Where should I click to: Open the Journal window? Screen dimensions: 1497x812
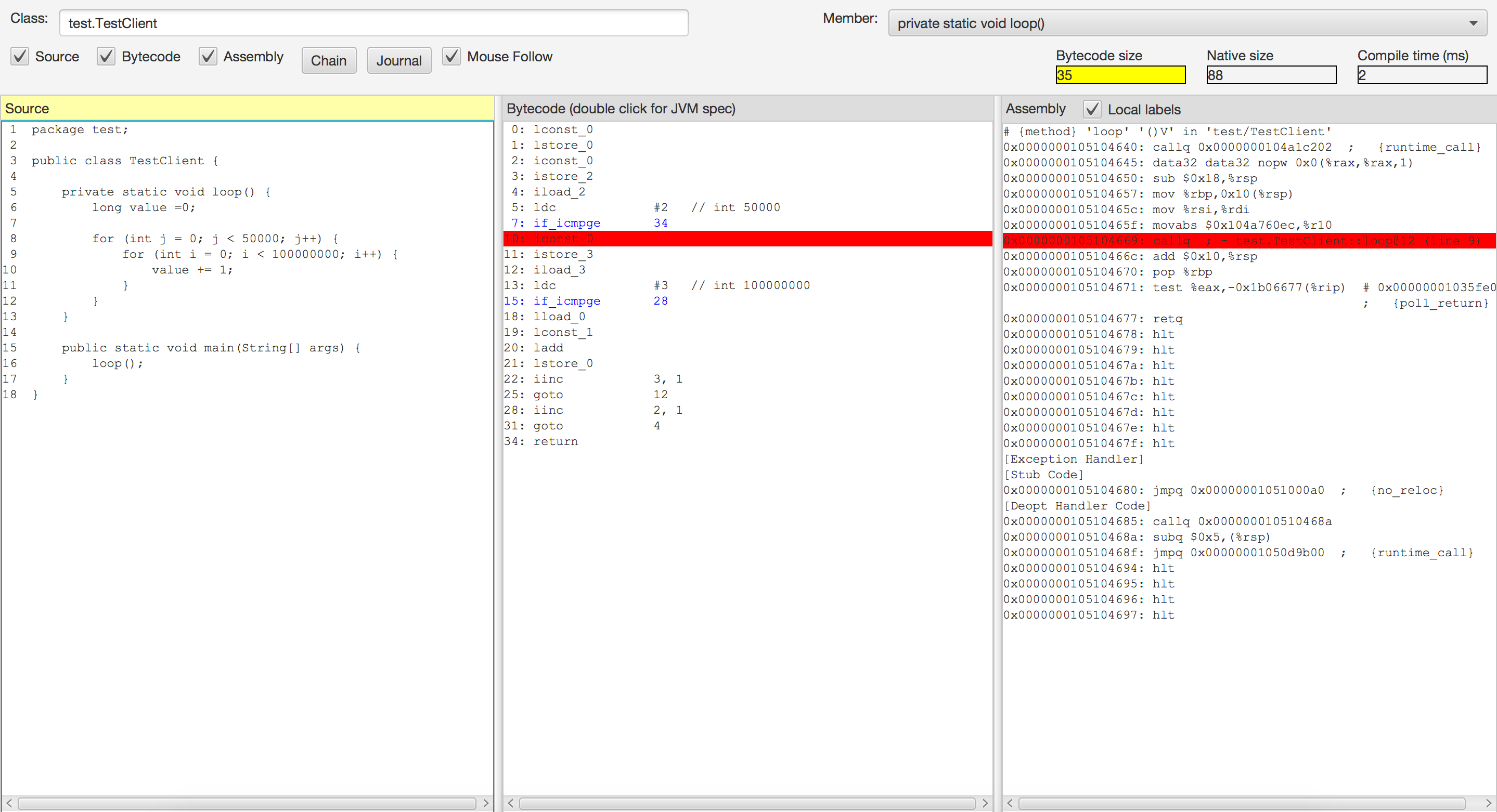pyautogui.click(x=399, y=60)
